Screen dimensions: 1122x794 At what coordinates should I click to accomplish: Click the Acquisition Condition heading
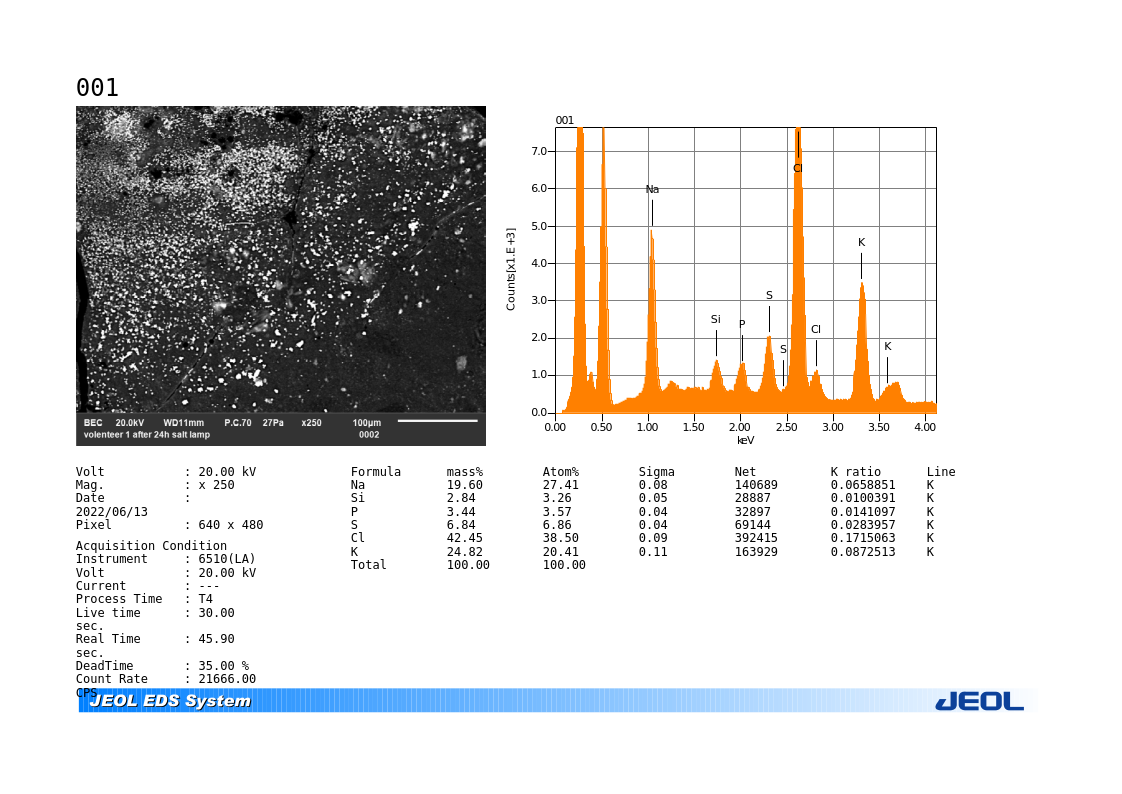click(x=151, y=546)
